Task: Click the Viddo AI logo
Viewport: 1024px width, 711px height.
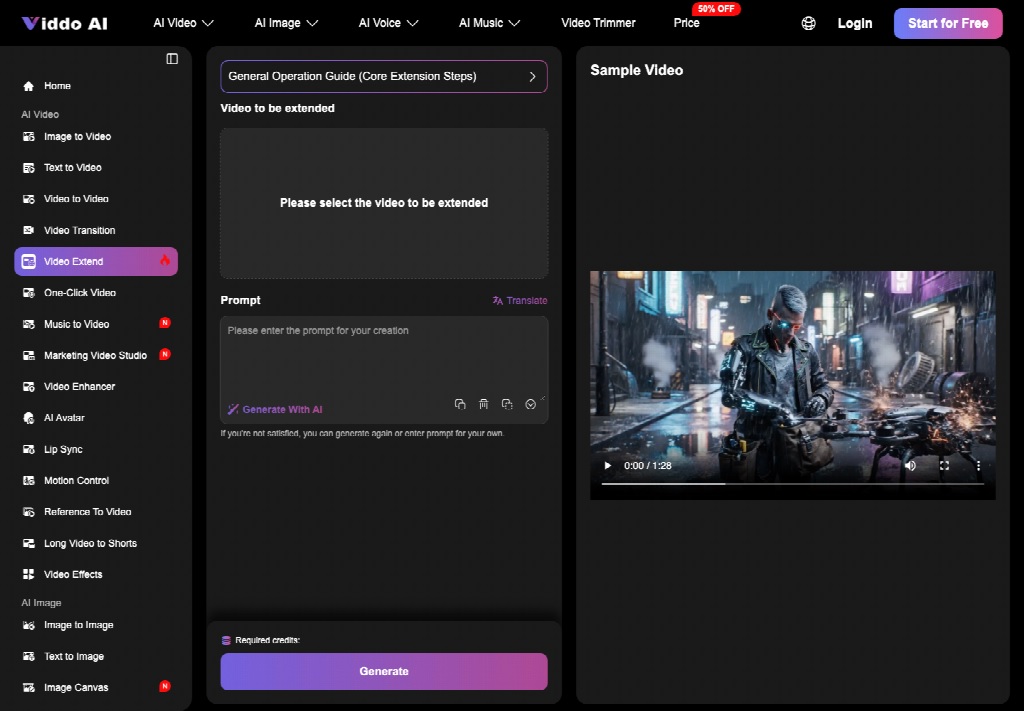Action: (65, 24)
